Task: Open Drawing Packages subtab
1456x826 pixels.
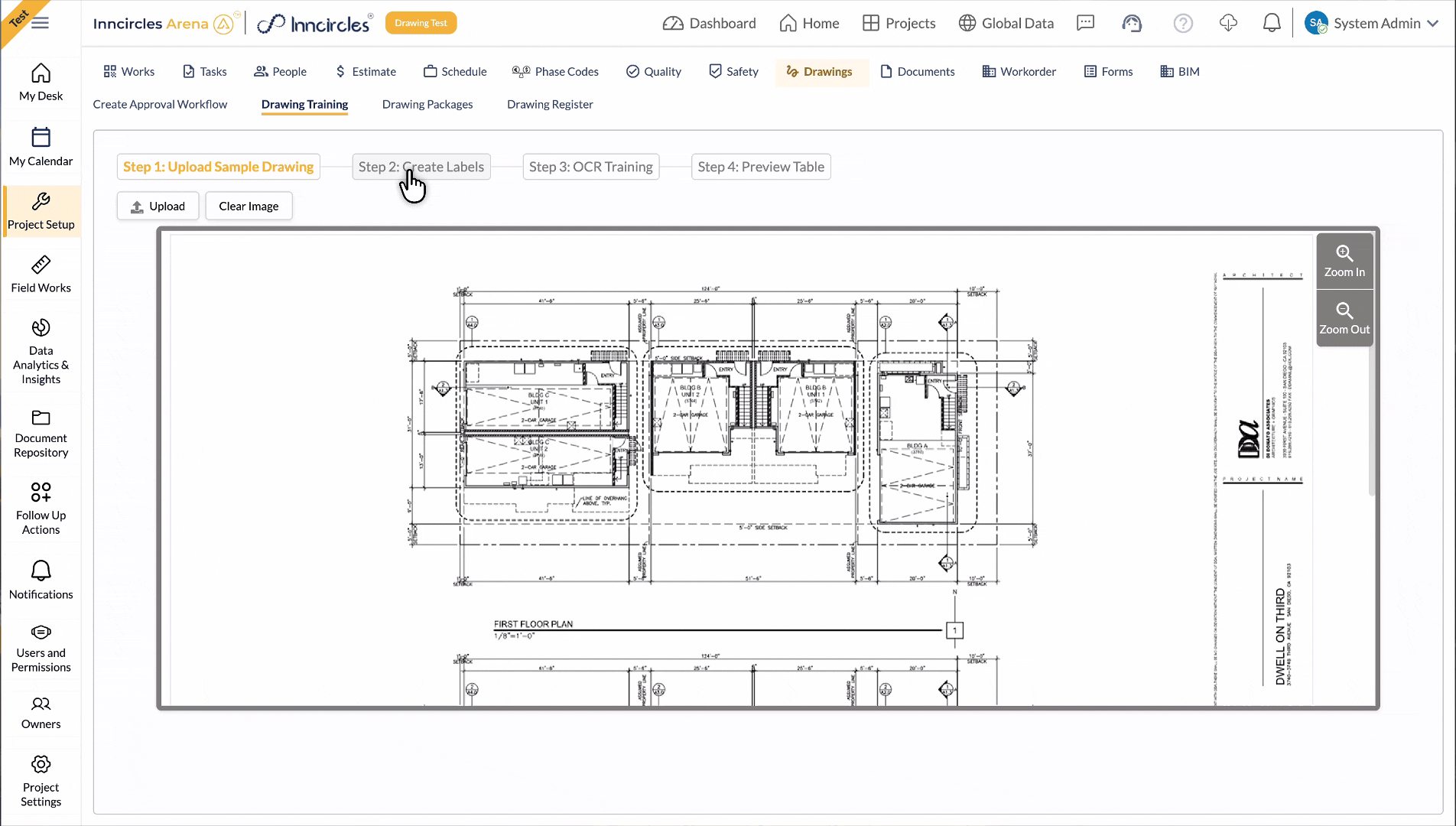Action: pos(427,104)
